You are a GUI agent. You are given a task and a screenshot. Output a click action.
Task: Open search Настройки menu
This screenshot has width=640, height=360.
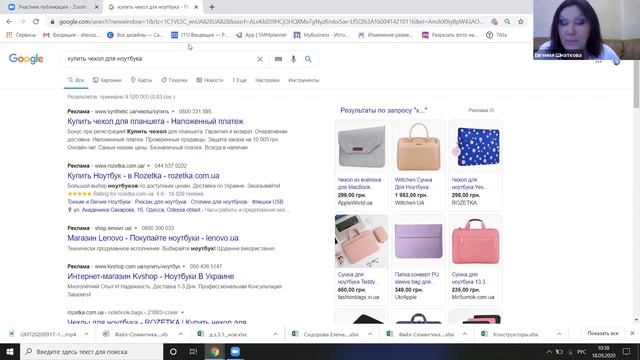(267, 80)
